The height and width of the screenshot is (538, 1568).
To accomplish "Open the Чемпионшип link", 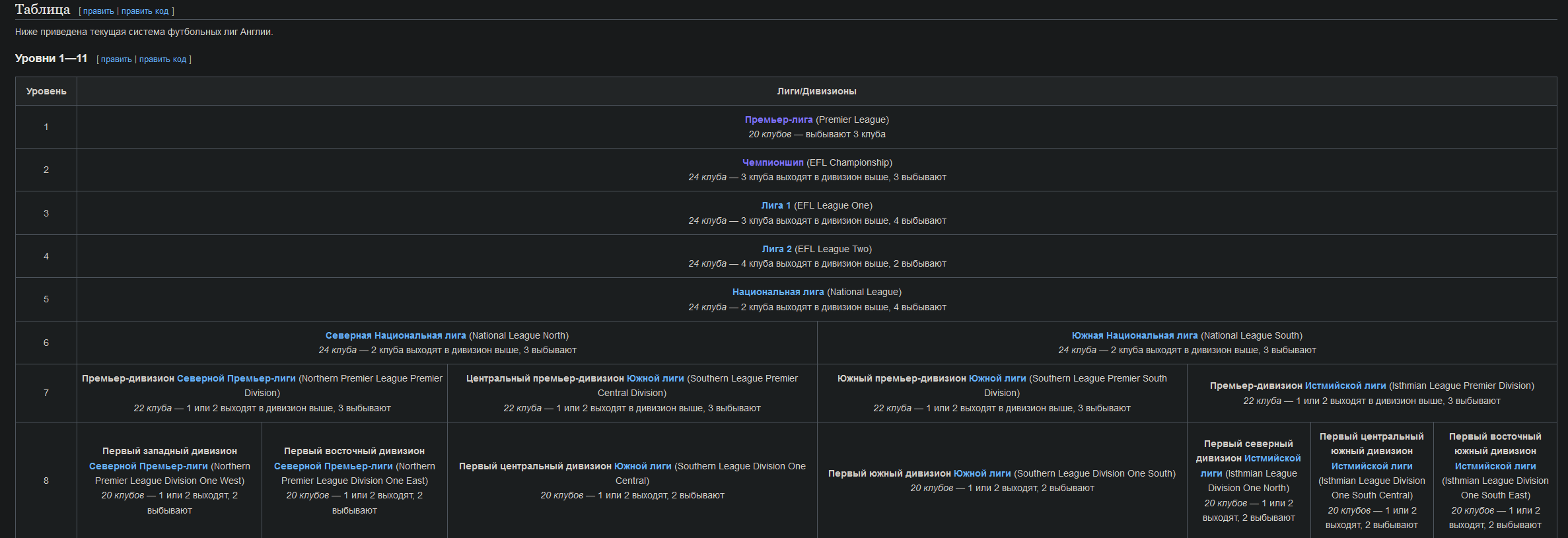I will [x=773, y=162].
